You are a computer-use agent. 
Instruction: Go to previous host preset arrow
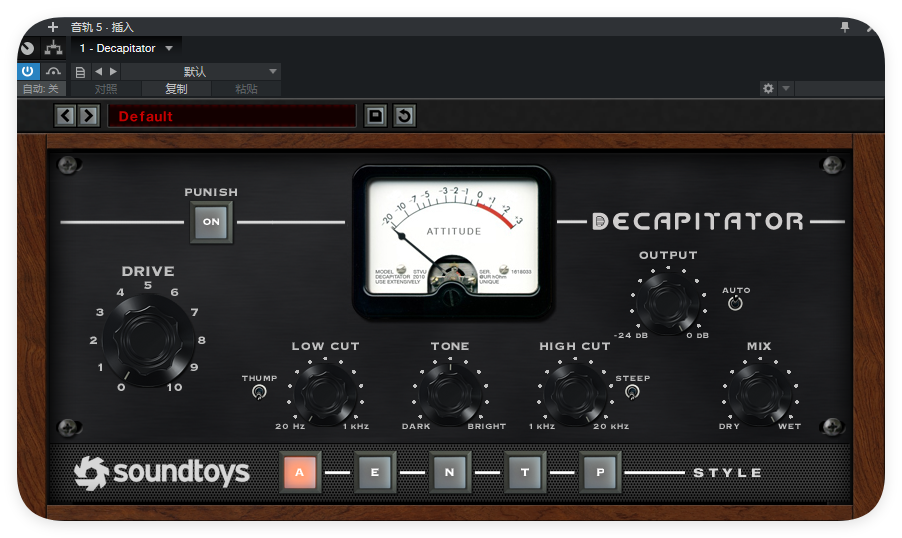point(98,71)
